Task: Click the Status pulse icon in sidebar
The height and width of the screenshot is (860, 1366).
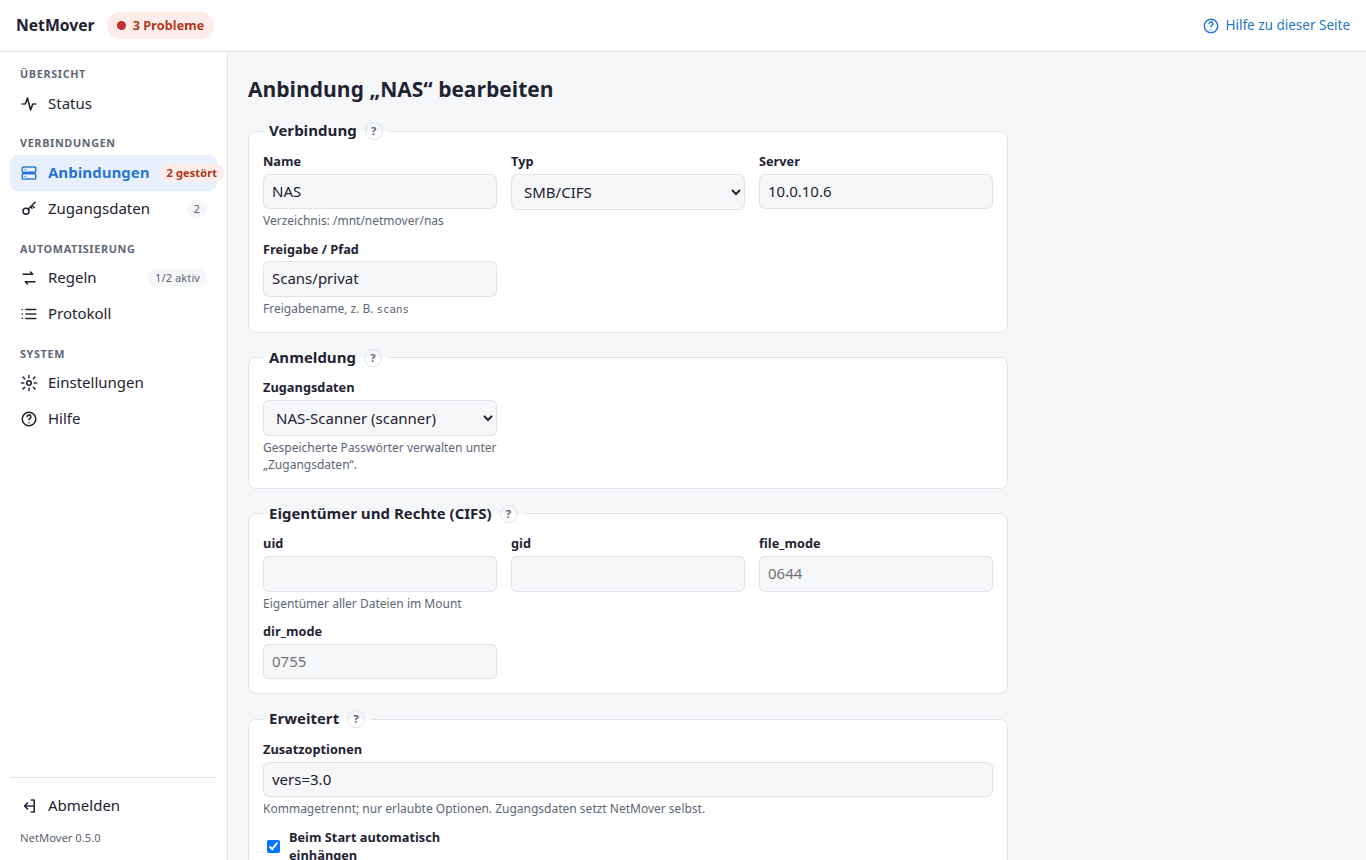Action: [29, 104]
